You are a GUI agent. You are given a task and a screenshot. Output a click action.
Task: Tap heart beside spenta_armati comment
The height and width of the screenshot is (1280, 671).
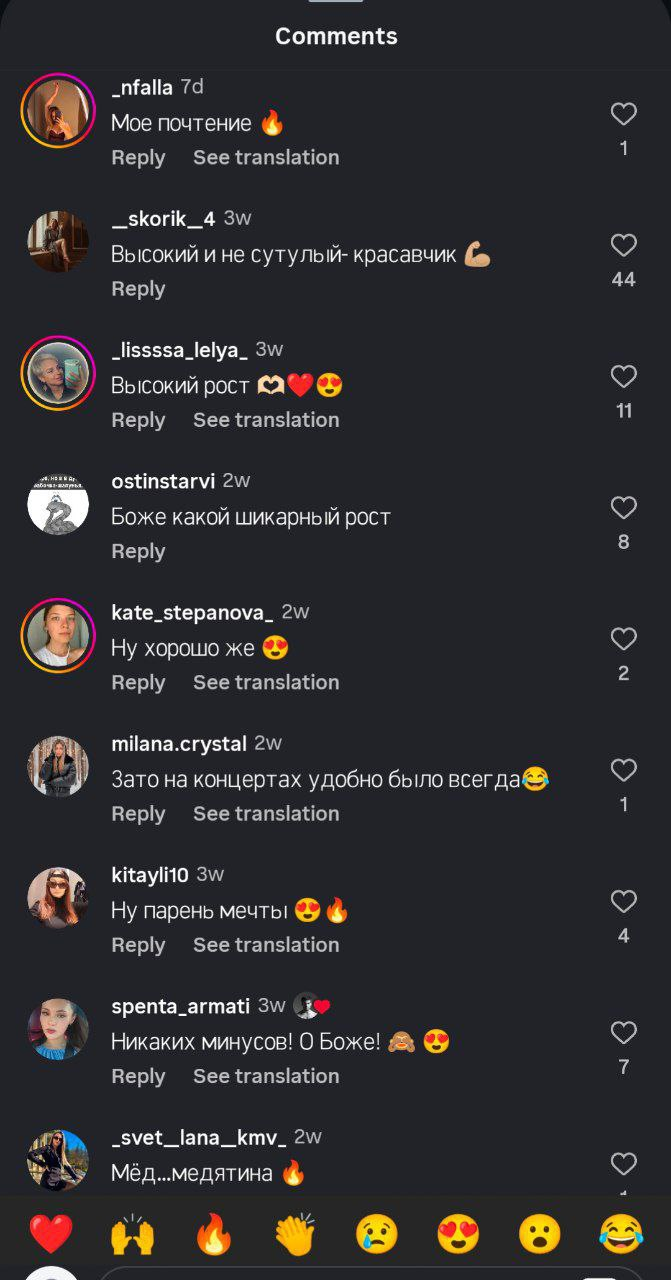pyautogui.click(x=623, y=1033)
